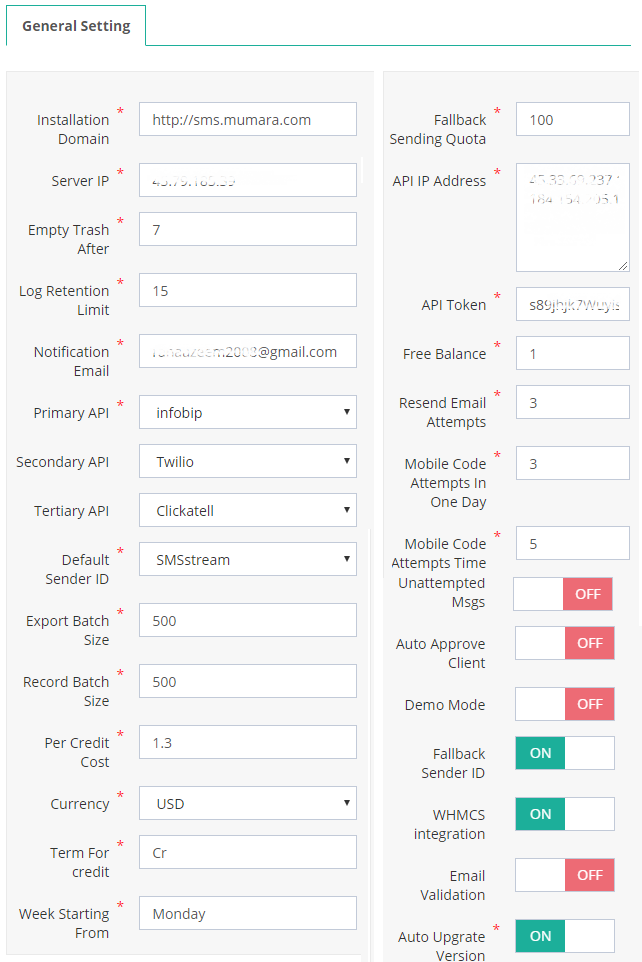Enable the Auto Approve Client switch
Viewport: 642px width, 962px height.
coord(564,643)
